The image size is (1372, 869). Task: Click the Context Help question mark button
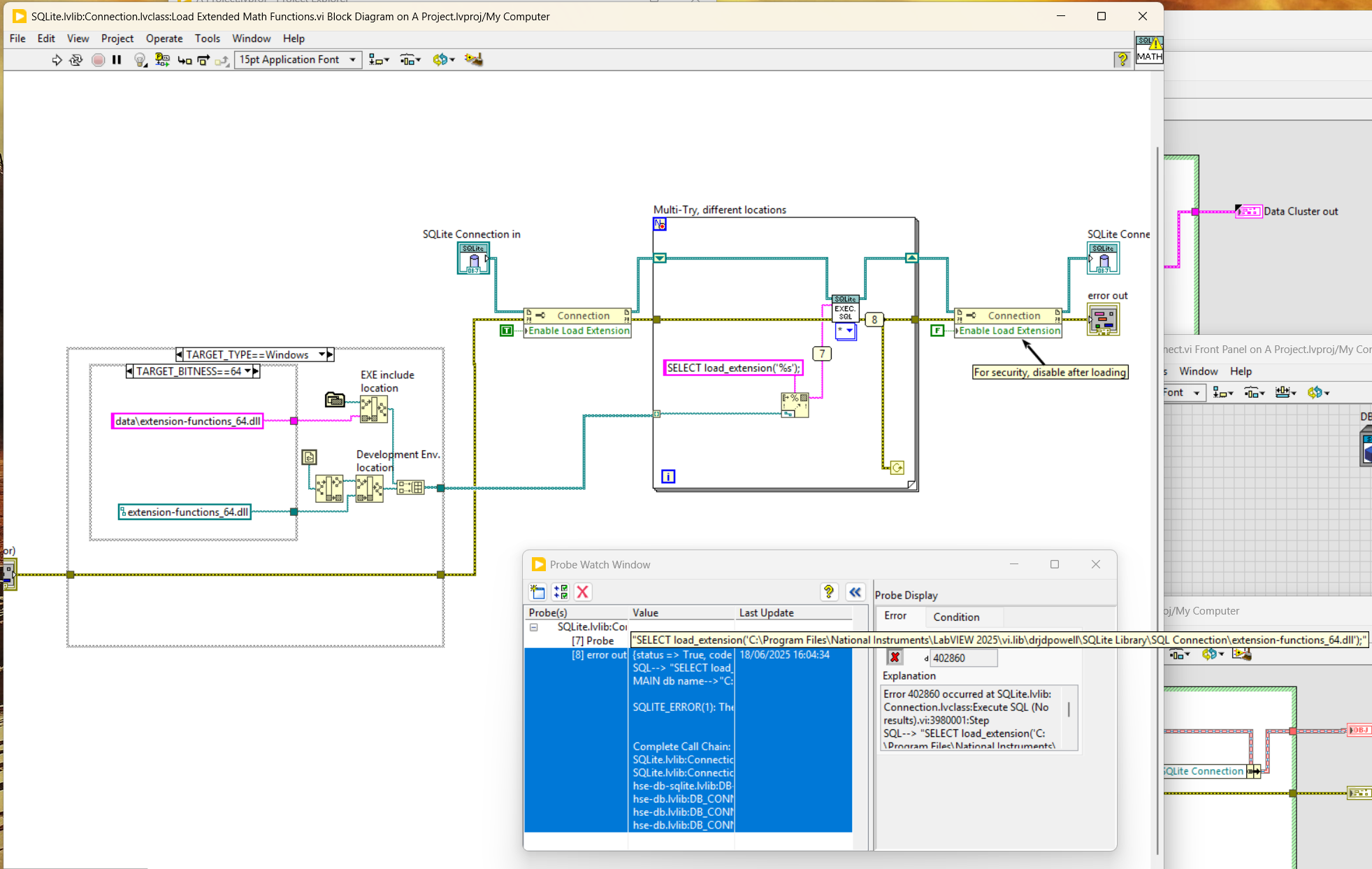click(x=1122, y=60)
